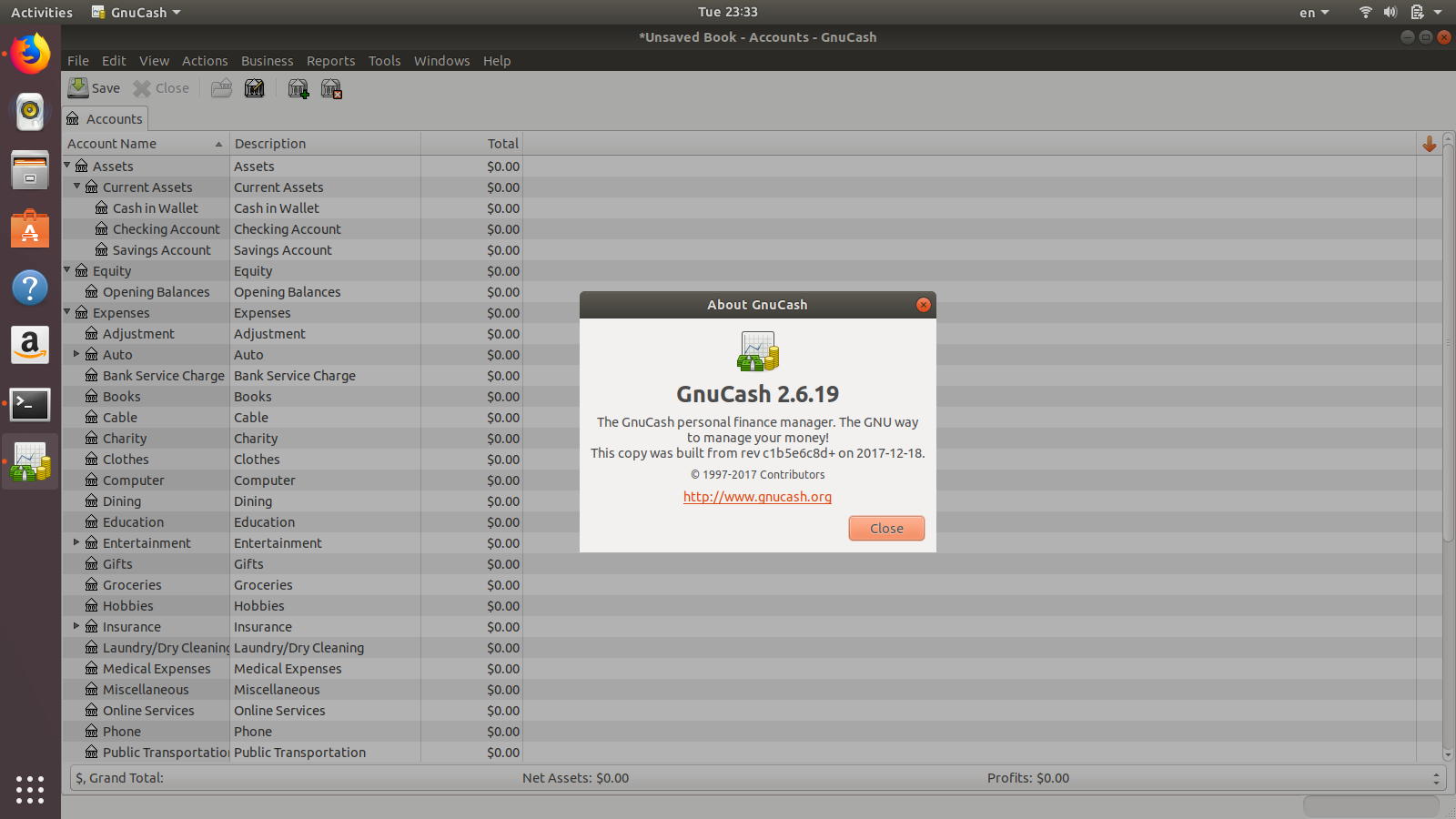
Task: Click the bank icon of Checking Account row
Action: (x=102, y=228)
